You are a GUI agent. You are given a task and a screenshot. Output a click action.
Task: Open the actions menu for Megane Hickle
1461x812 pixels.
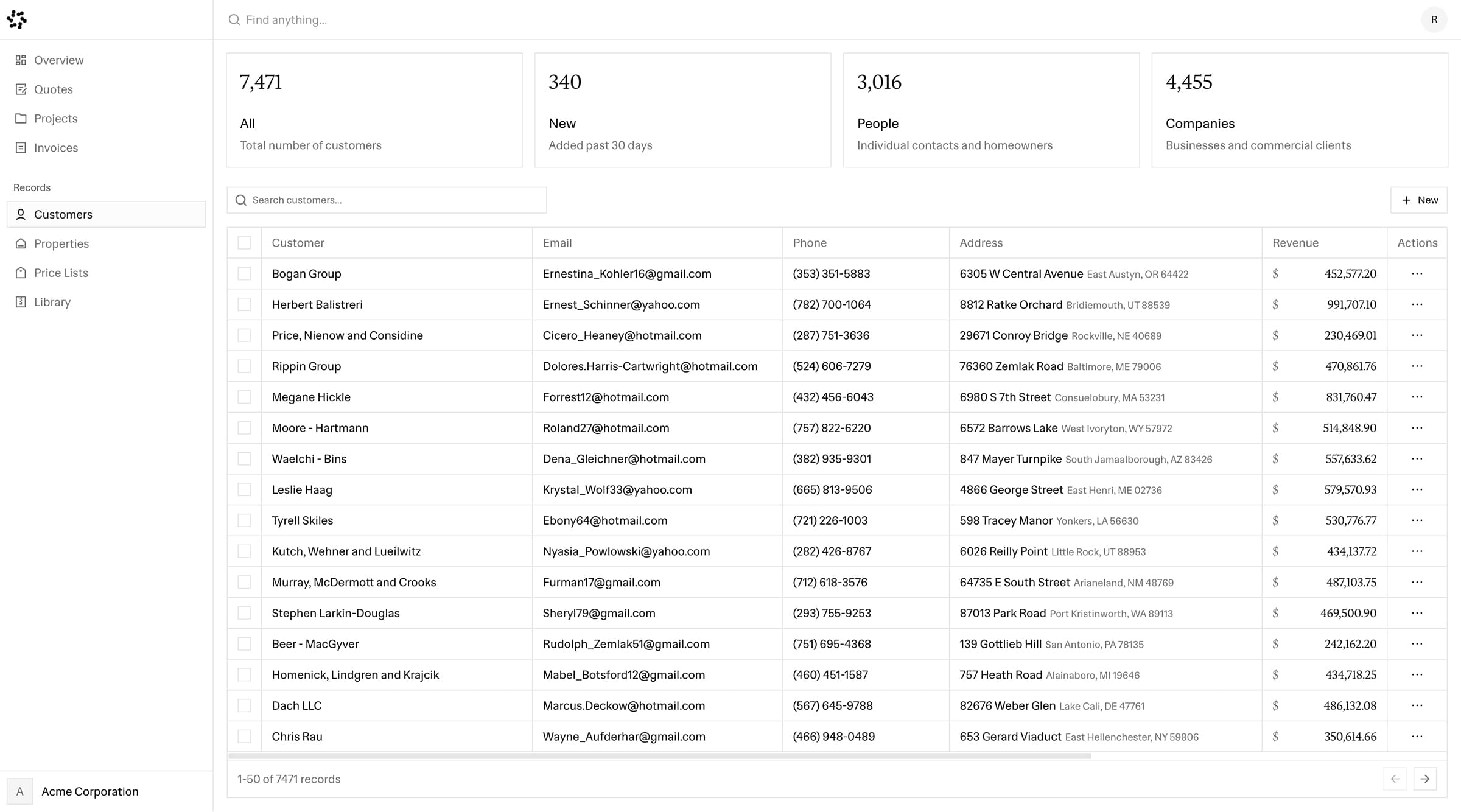(x=1417, y=397)
